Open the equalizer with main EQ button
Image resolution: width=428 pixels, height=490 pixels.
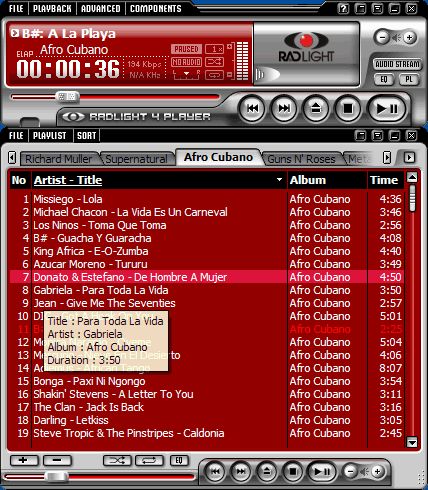point(384,79)
